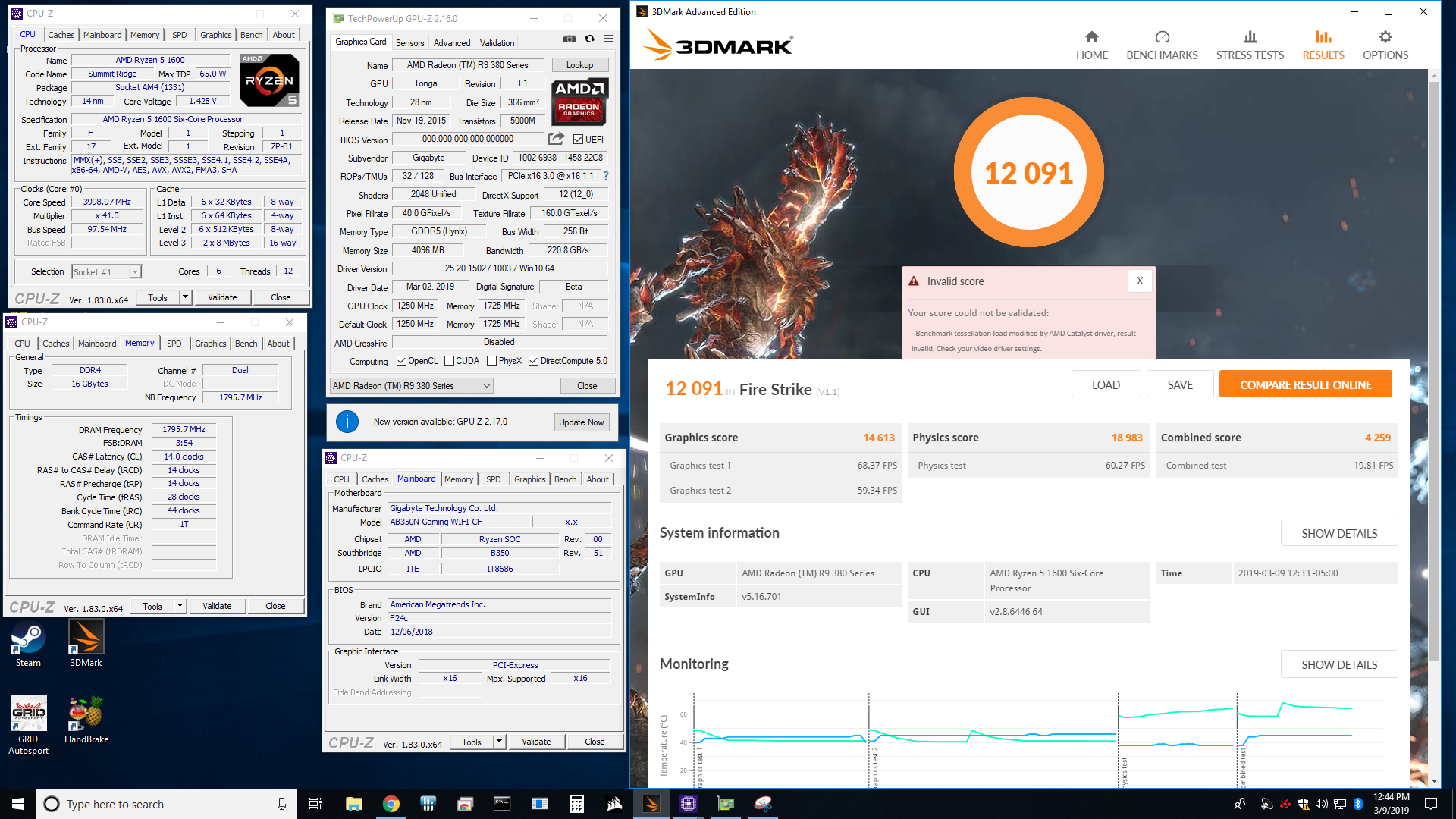Click the Graphics score value 14 613

point(879,438)
